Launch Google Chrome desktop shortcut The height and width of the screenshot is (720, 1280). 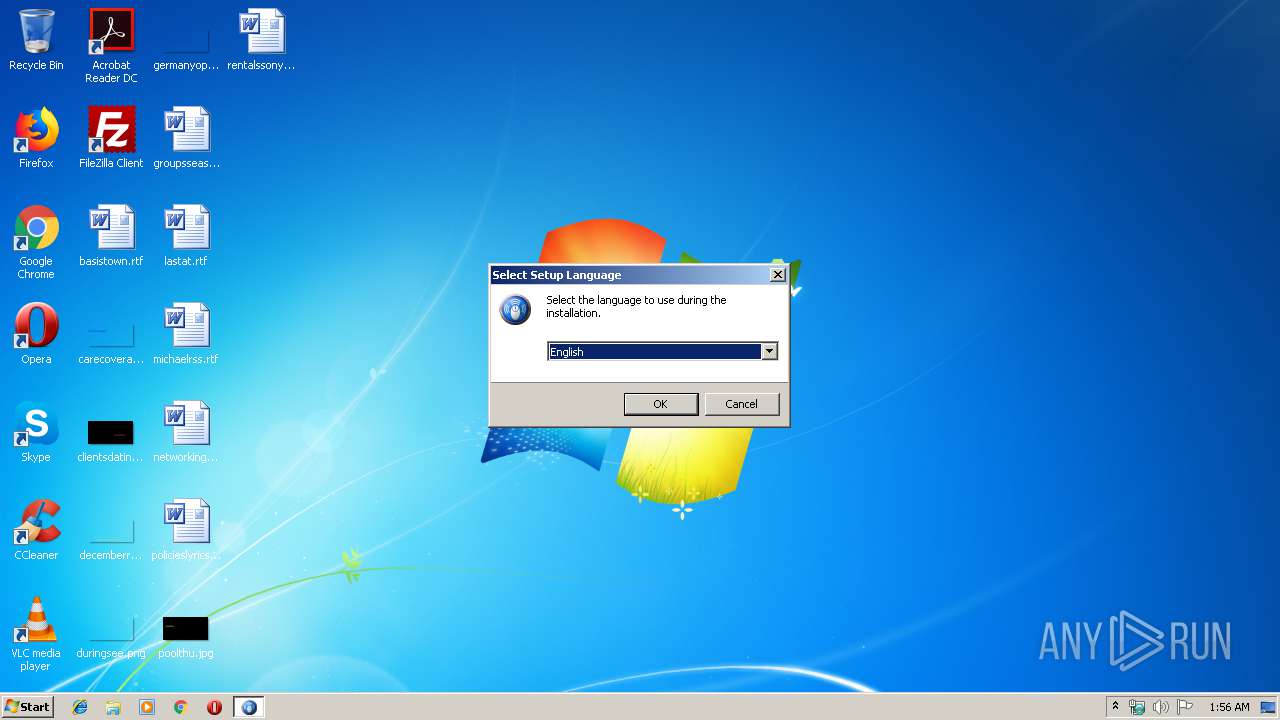36,242
